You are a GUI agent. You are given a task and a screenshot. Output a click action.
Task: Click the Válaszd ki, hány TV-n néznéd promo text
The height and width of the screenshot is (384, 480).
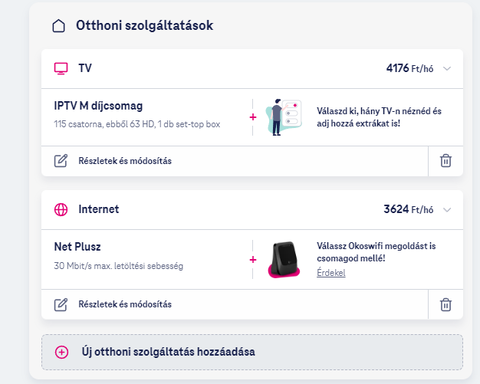[379, 117]
